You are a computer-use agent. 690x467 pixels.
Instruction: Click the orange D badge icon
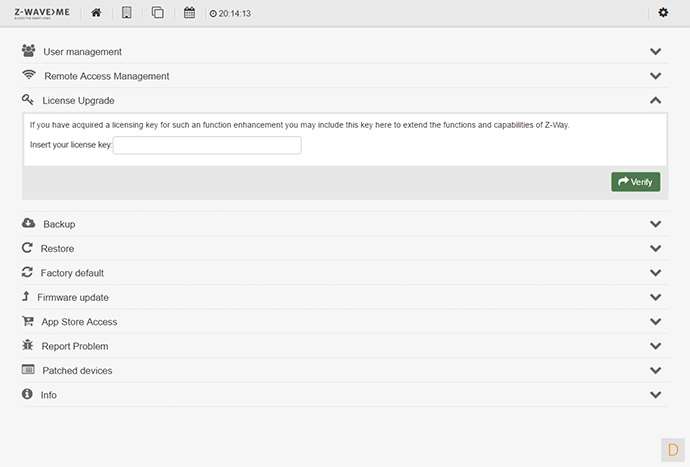tap(672, 449)
